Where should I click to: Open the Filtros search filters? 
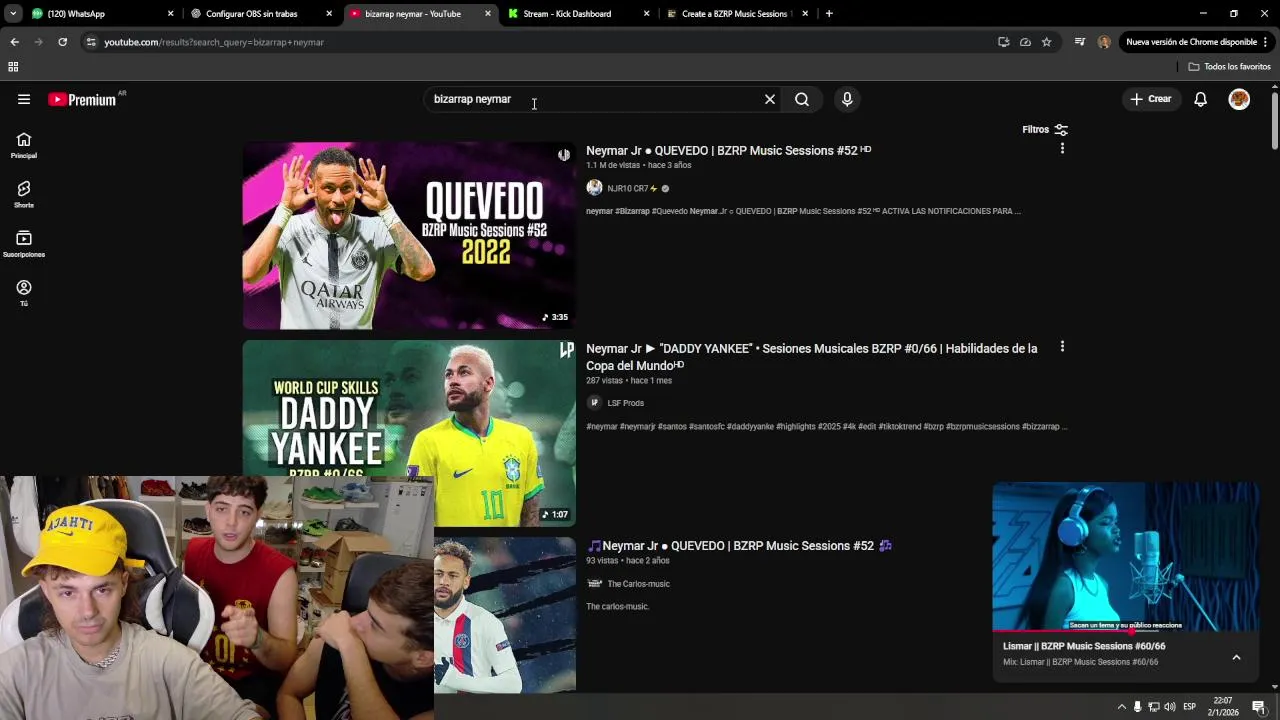click(x=1045, y=129)
